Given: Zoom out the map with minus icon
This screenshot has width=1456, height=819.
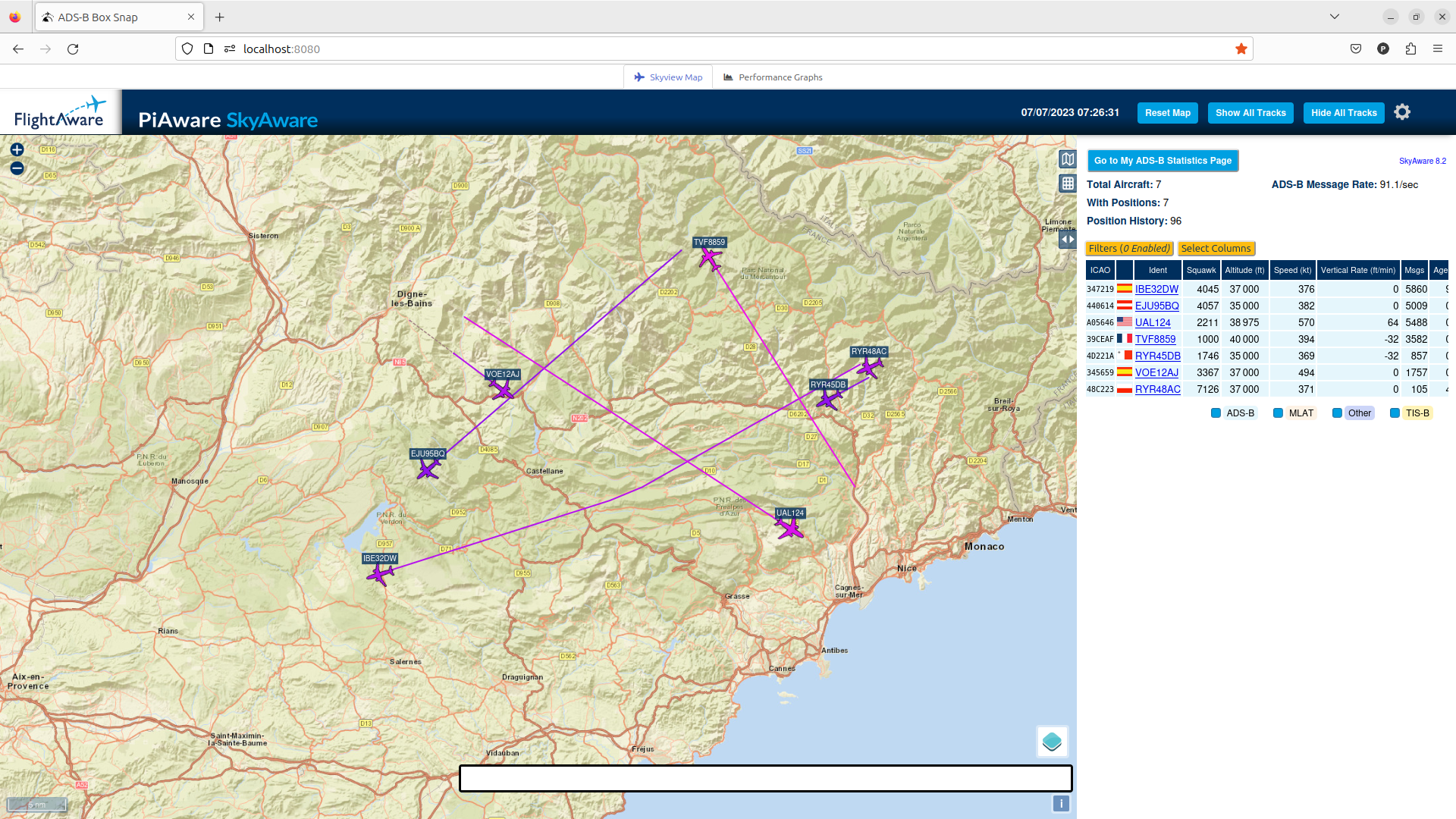Looking at the screenshot, I should tap(17, 168).
